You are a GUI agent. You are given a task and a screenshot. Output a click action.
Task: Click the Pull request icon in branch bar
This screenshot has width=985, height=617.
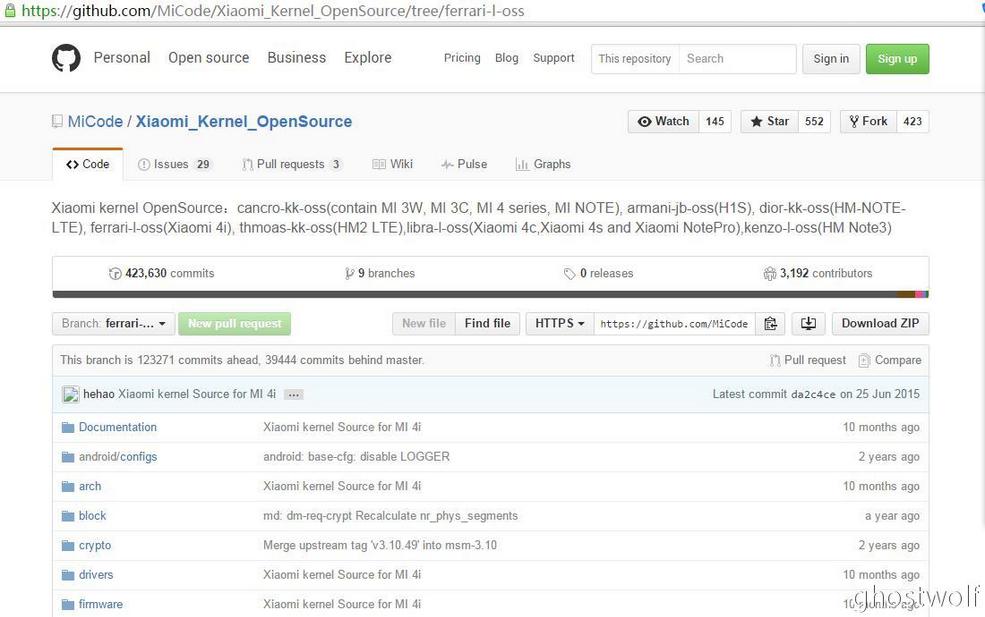coord(775,360)
